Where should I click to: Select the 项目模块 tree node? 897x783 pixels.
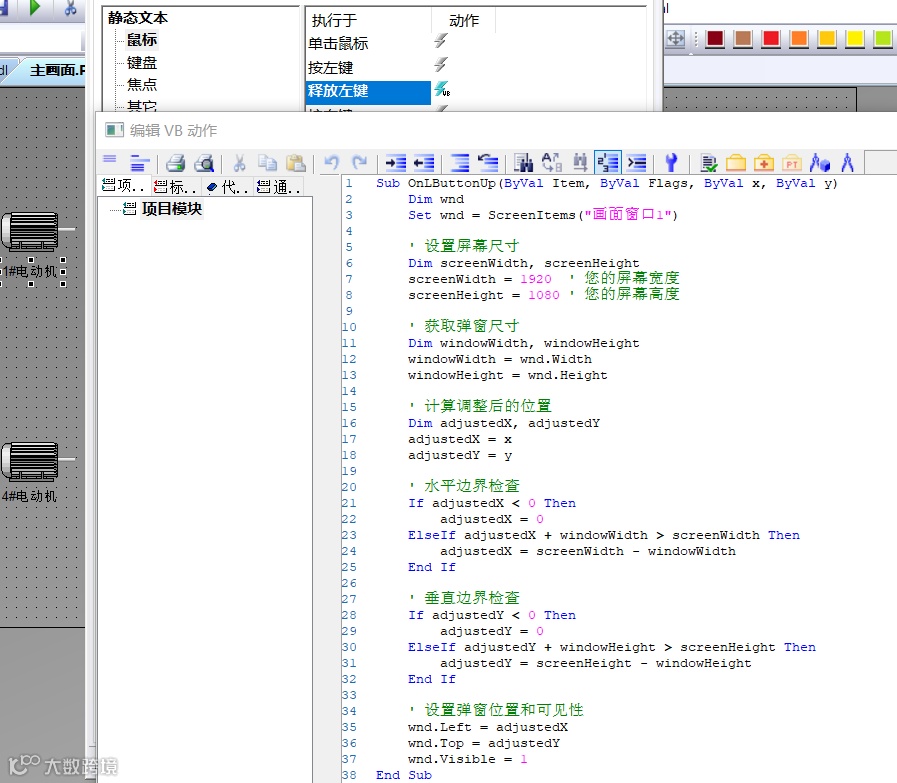[172, 209]
